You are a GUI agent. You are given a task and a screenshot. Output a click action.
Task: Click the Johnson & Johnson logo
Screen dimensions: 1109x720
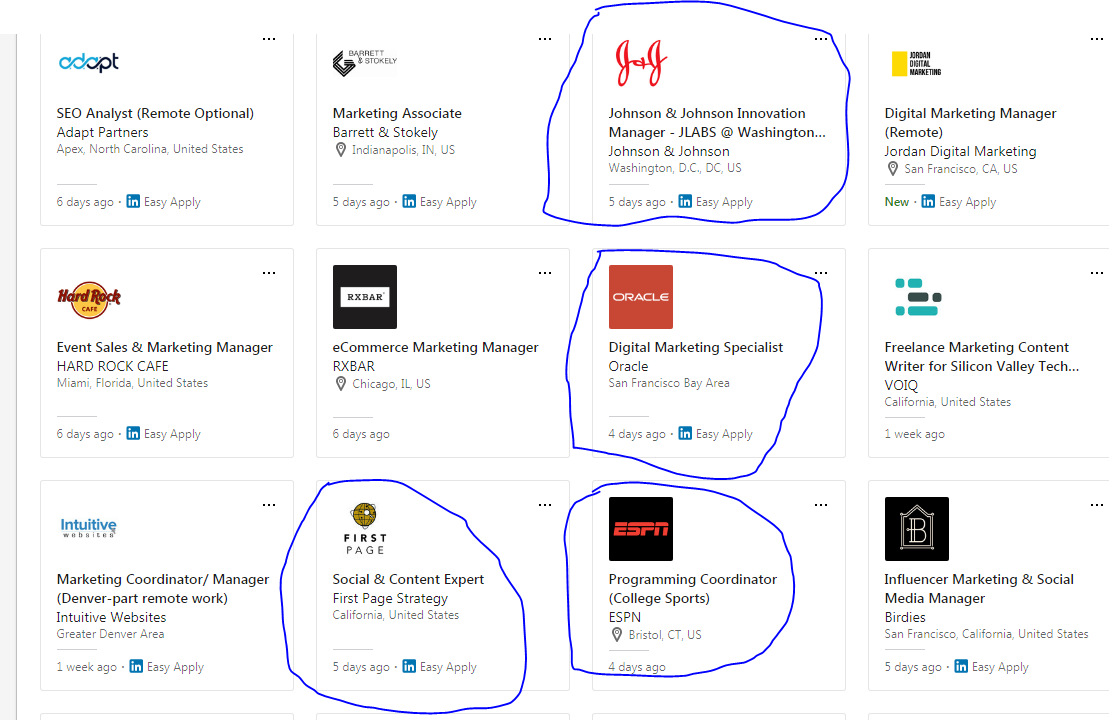click(640, 60)
